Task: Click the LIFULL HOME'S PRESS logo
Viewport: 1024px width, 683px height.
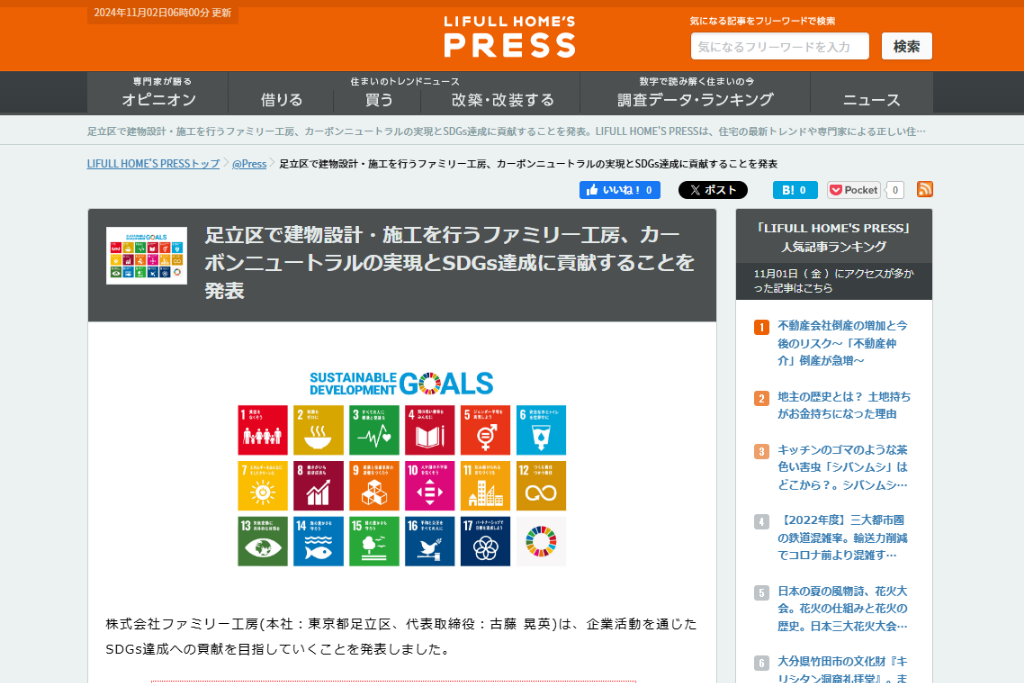Action: click(509, 37)
